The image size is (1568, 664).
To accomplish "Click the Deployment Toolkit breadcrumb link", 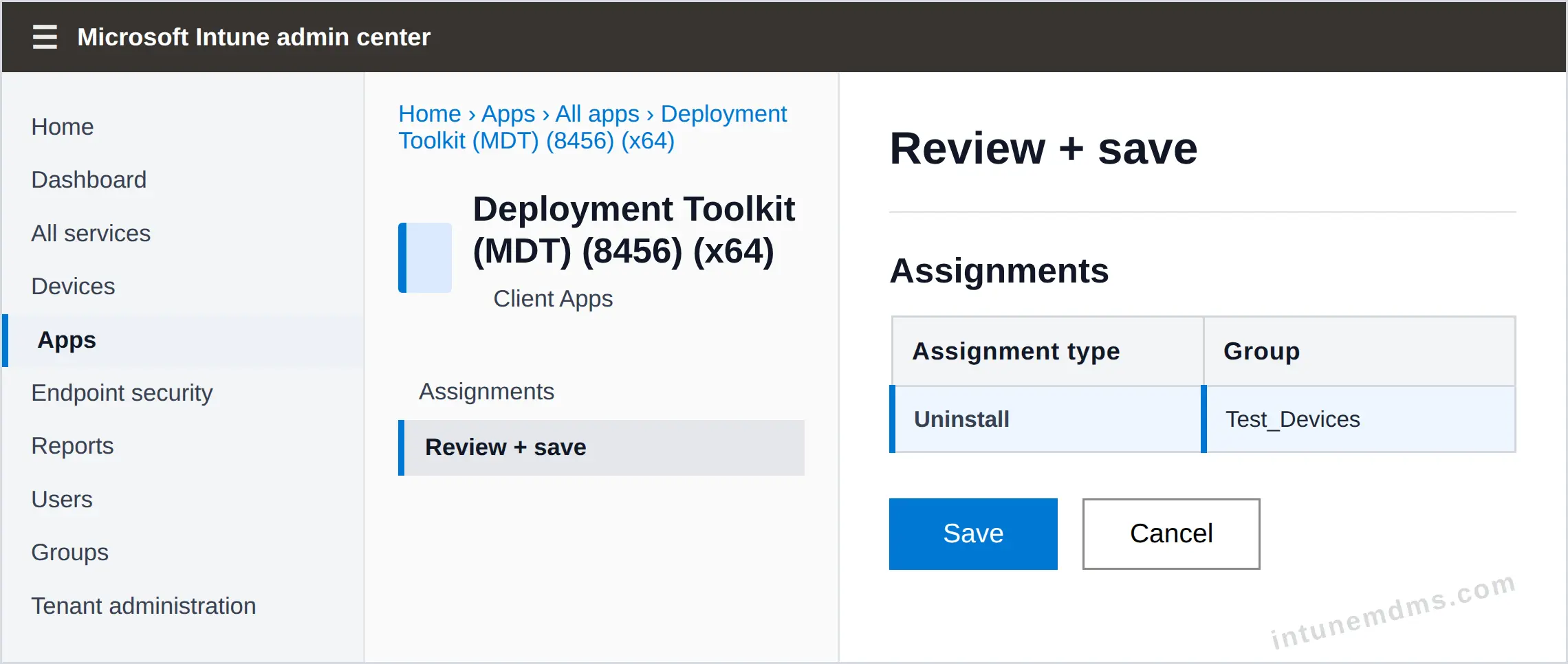I will pos(593,127).
